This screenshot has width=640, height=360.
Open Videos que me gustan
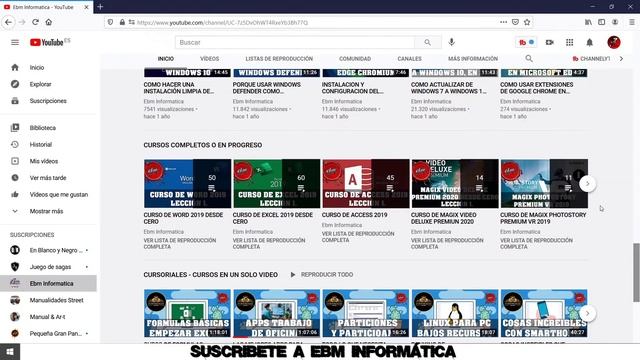[x=48, y=195]
